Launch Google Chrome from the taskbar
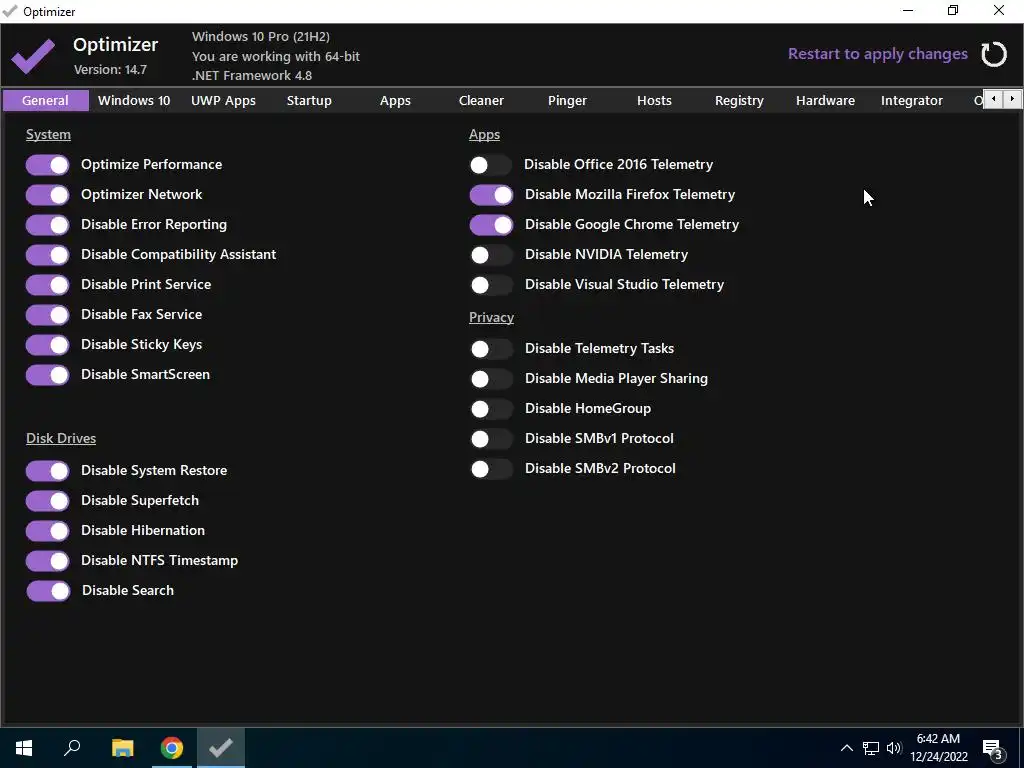 click(x=172, y=748)
